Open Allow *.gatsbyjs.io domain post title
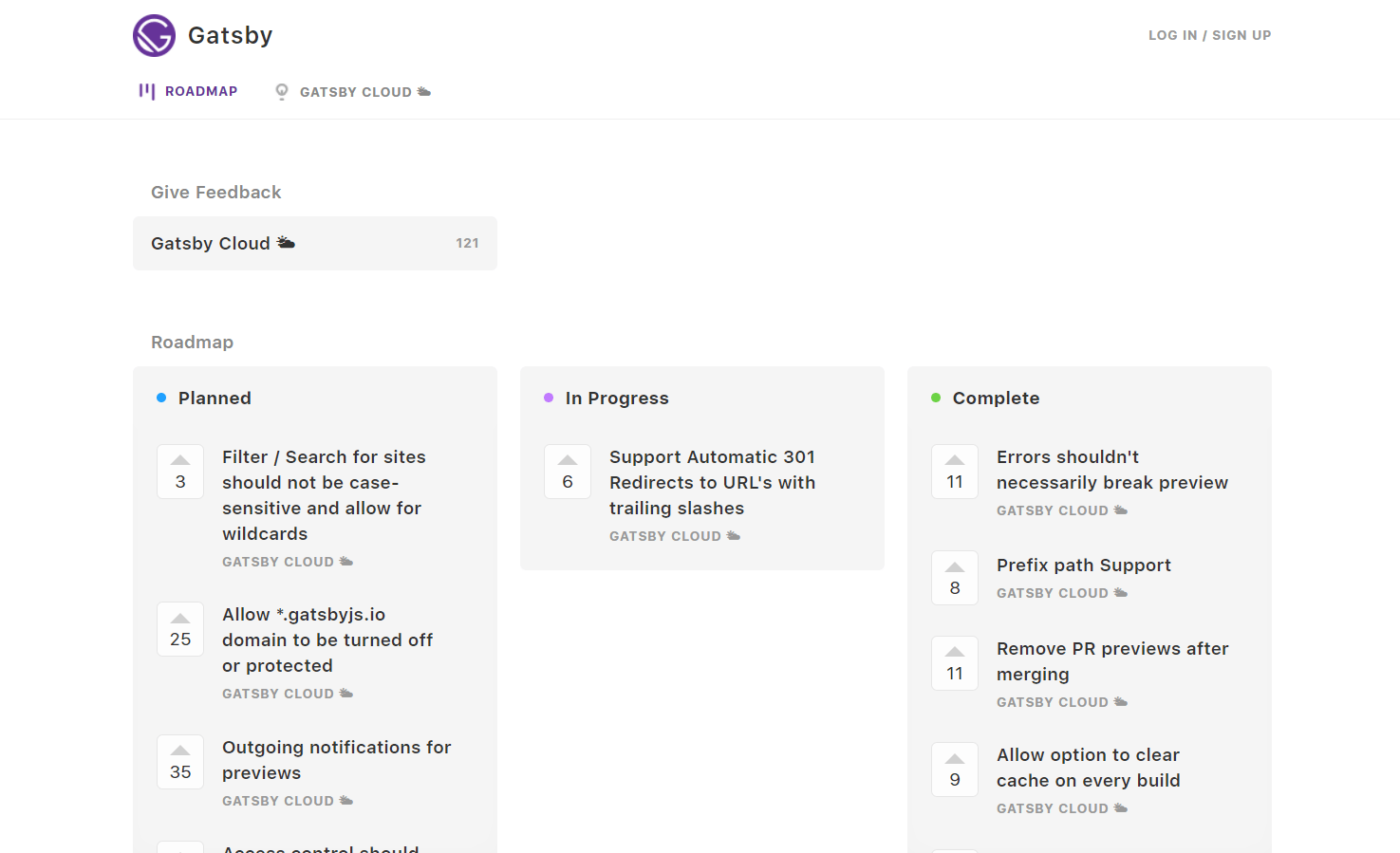 (327, 640)
